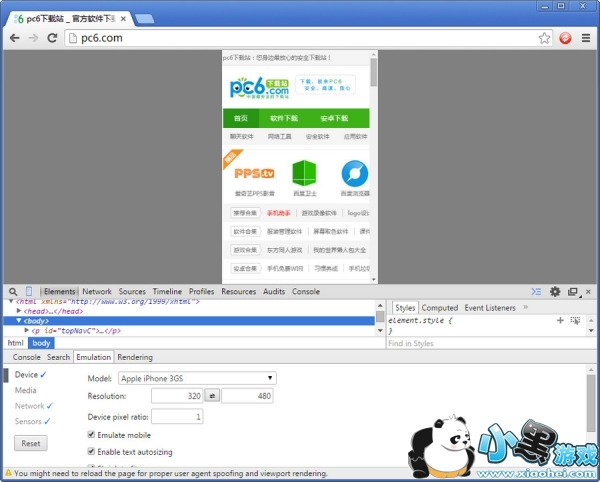Click the Find in Styles field
This screenshot has height=482, width=600.
491,343
